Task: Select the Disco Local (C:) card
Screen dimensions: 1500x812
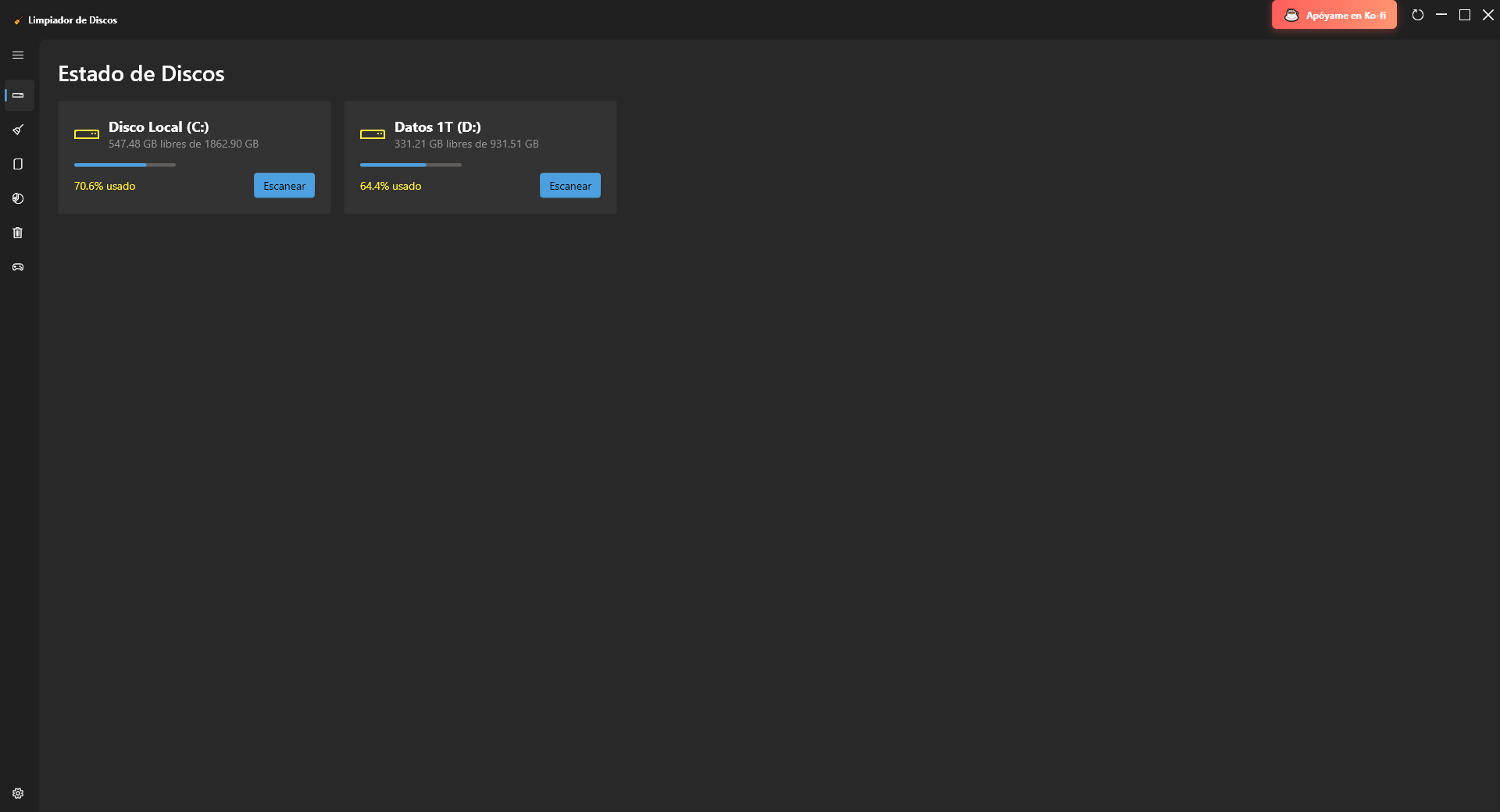Action: tap(194, 157)
